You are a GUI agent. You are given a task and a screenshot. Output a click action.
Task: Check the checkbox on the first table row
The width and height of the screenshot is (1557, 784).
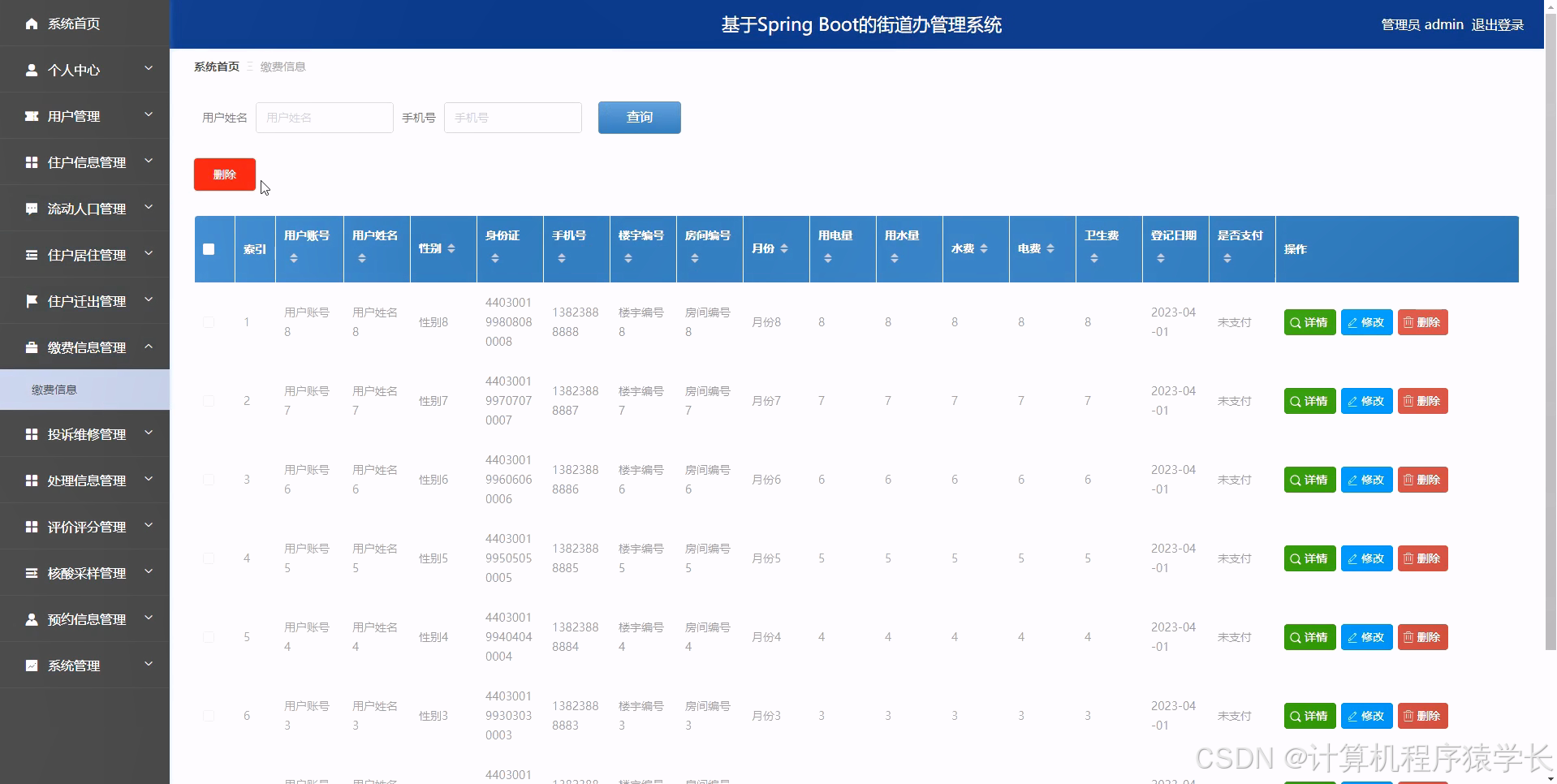click(209, 321)
